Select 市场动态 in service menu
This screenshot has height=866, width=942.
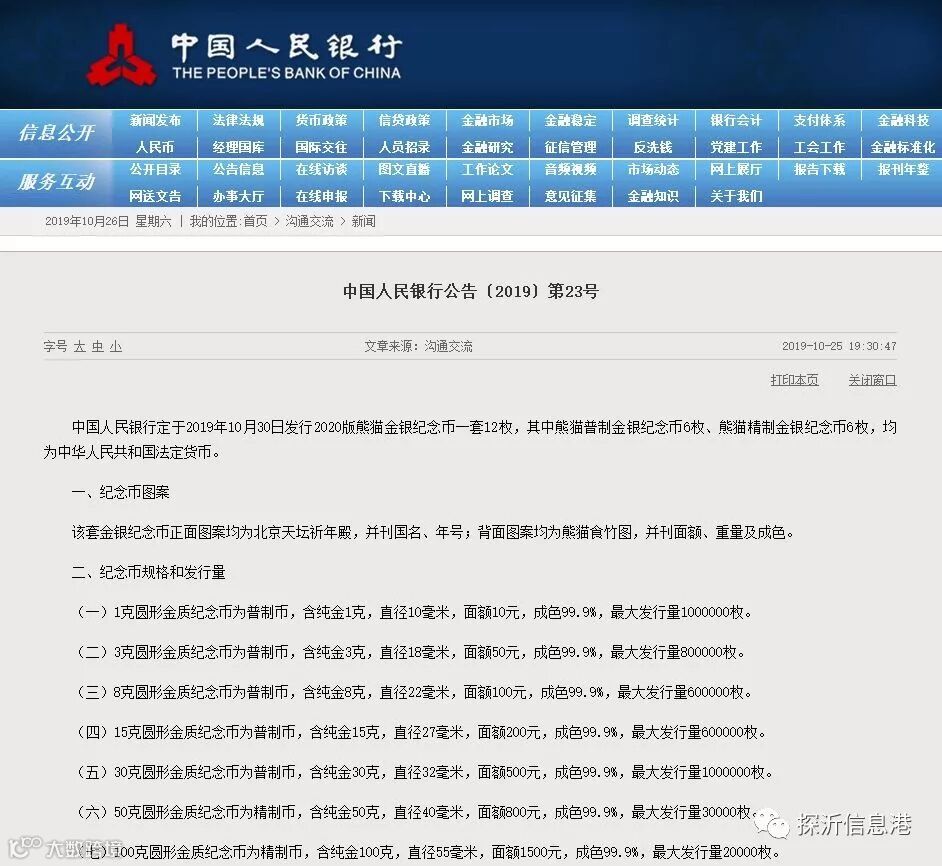click(653, 169)
